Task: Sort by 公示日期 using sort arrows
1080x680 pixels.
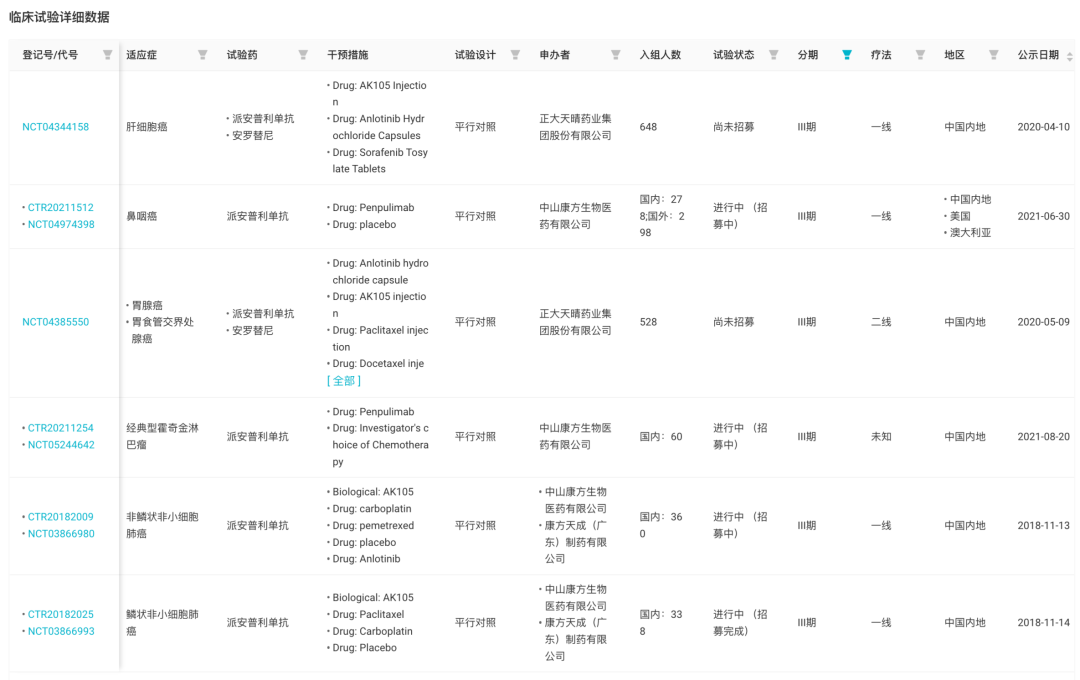Action: click(1070, 56)
